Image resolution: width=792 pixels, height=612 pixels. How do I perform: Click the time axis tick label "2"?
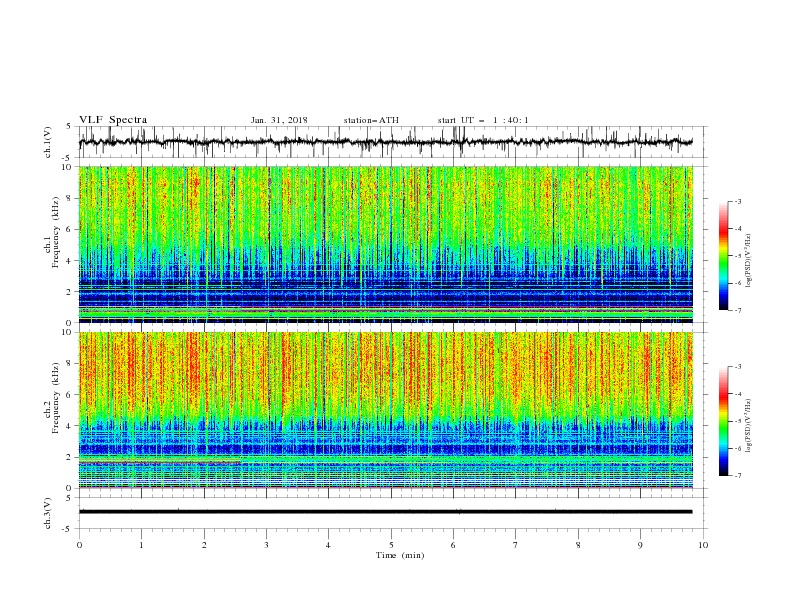[x=204, y=545]
